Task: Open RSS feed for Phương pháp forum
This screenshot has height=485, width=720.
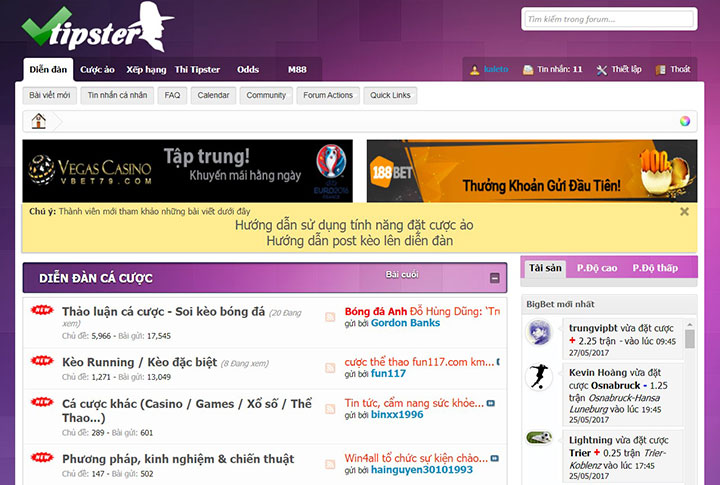Action: [330, 464]
